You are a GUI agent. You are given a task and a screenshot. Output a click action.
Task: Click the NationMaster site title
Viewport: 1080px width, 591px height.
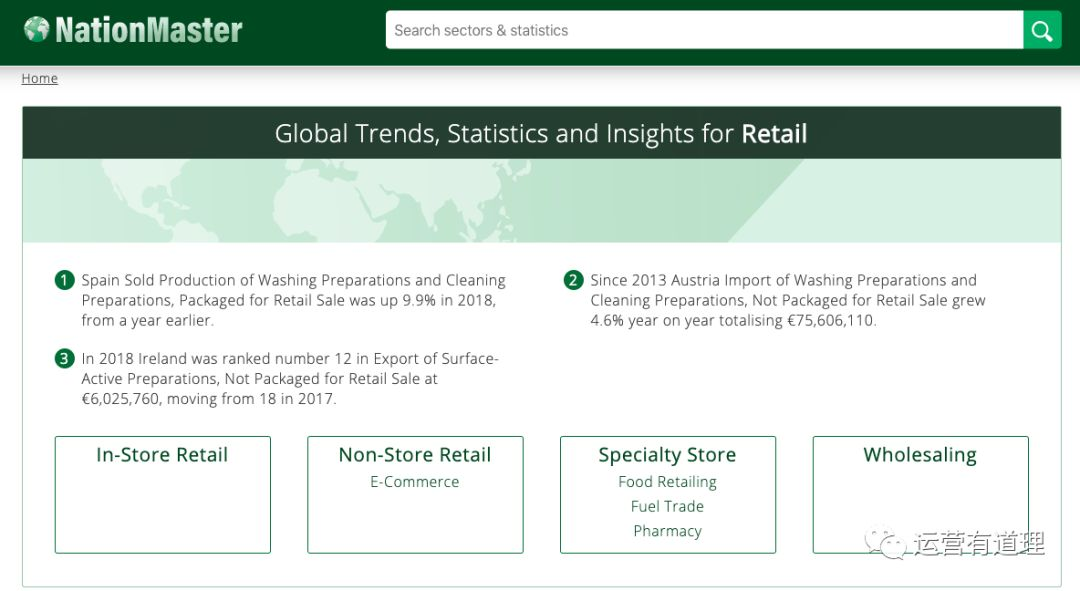(x=149, y=30)
